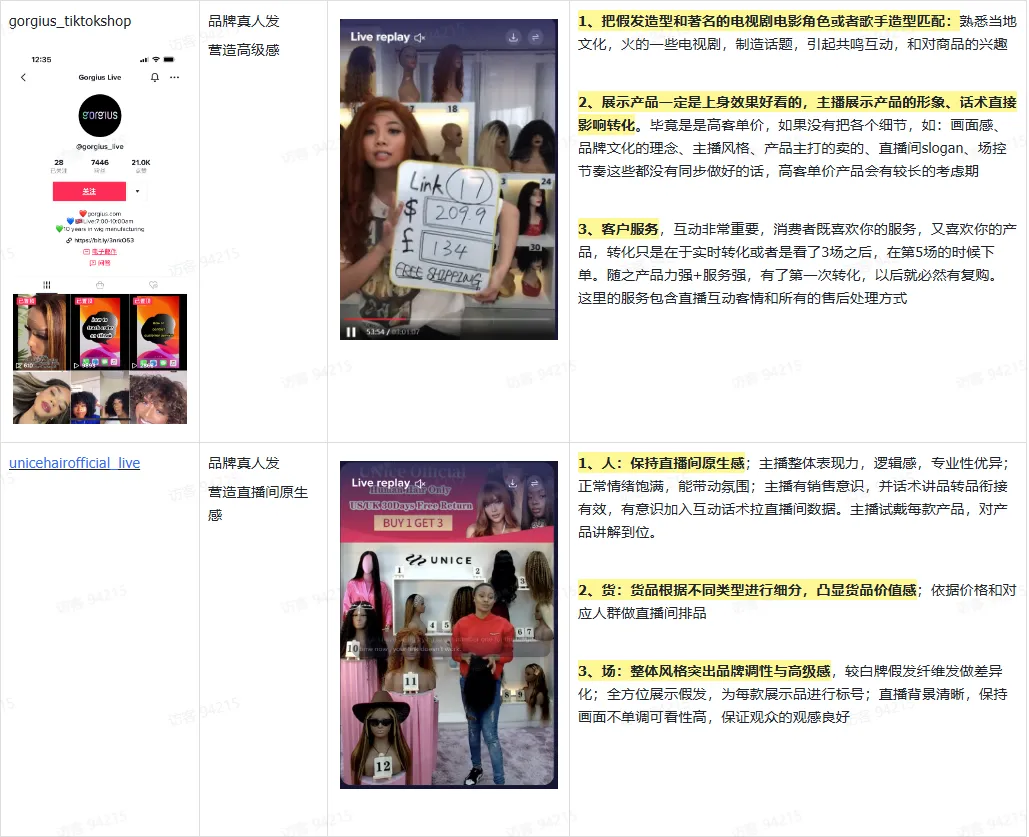Open the 'how to track order' pinned video
The height and width of the screenshot is (837, 1029).
coord(100,332)
